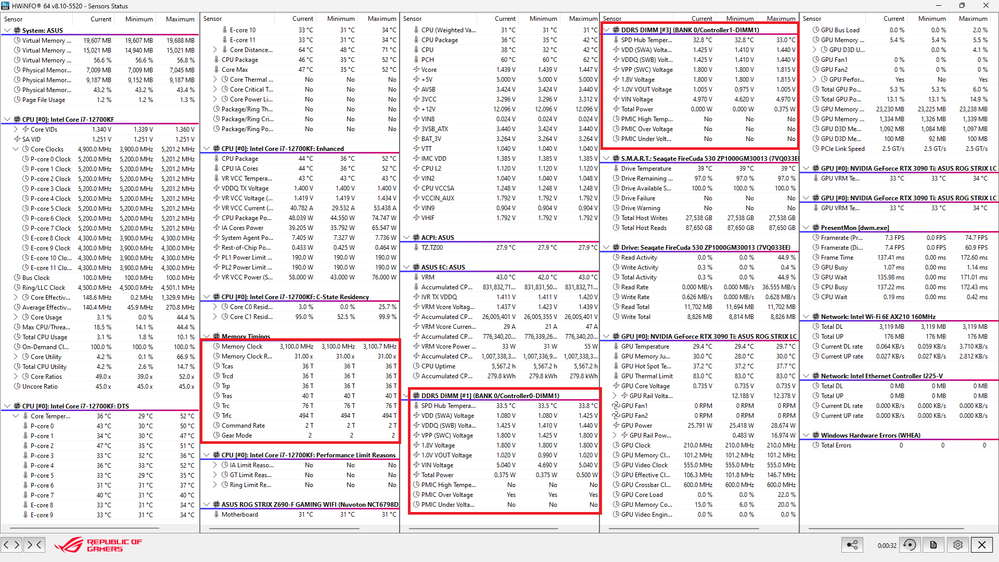
Task: Open sensor settings via the gear icon
Action: [958, 545]
